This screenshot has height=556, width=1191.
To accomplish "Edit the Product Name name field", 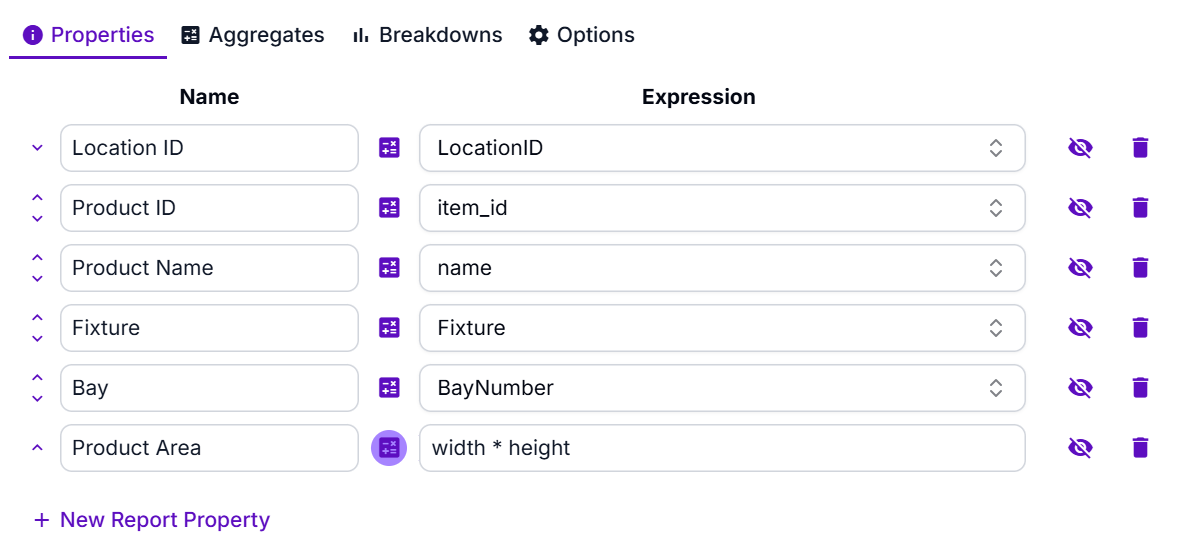I will tap(209, 268).
